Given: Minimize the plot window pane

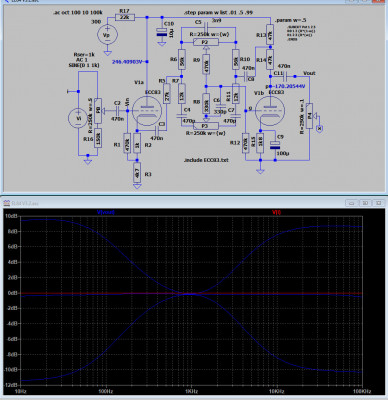Looking at the screenshot, I should (x=352, y=203).
